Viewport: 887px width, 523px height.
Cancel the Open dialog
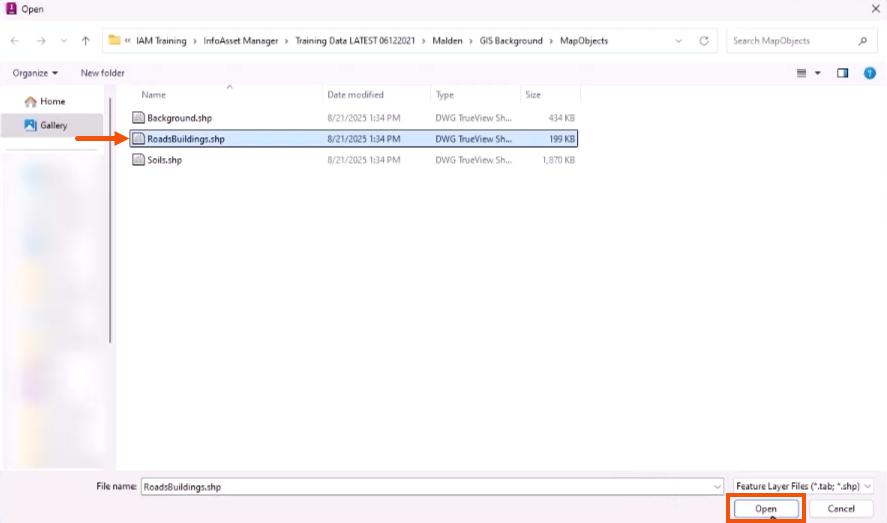[x=841, y=509]
